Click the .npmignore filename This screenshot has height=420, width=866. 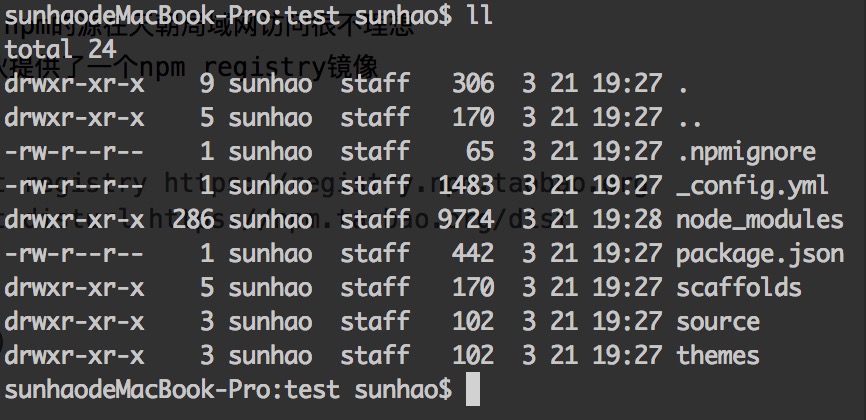tap(746, 152)
